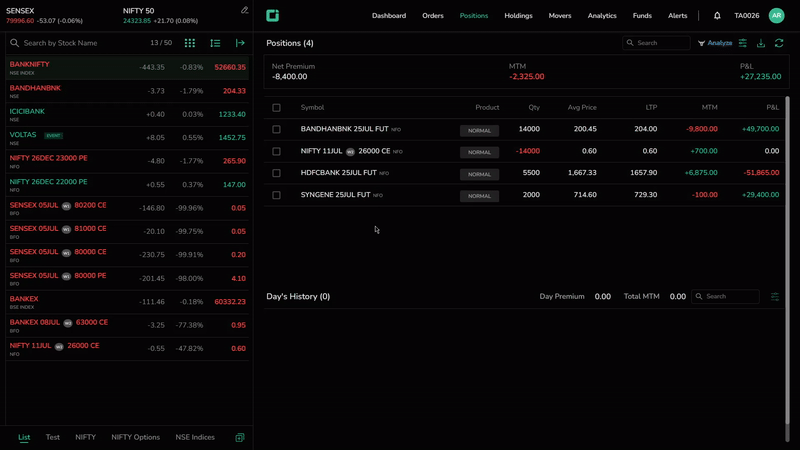
Task: Click the P&L value +27,235.00
Action: pyautogui.click(x=760, y=77)
